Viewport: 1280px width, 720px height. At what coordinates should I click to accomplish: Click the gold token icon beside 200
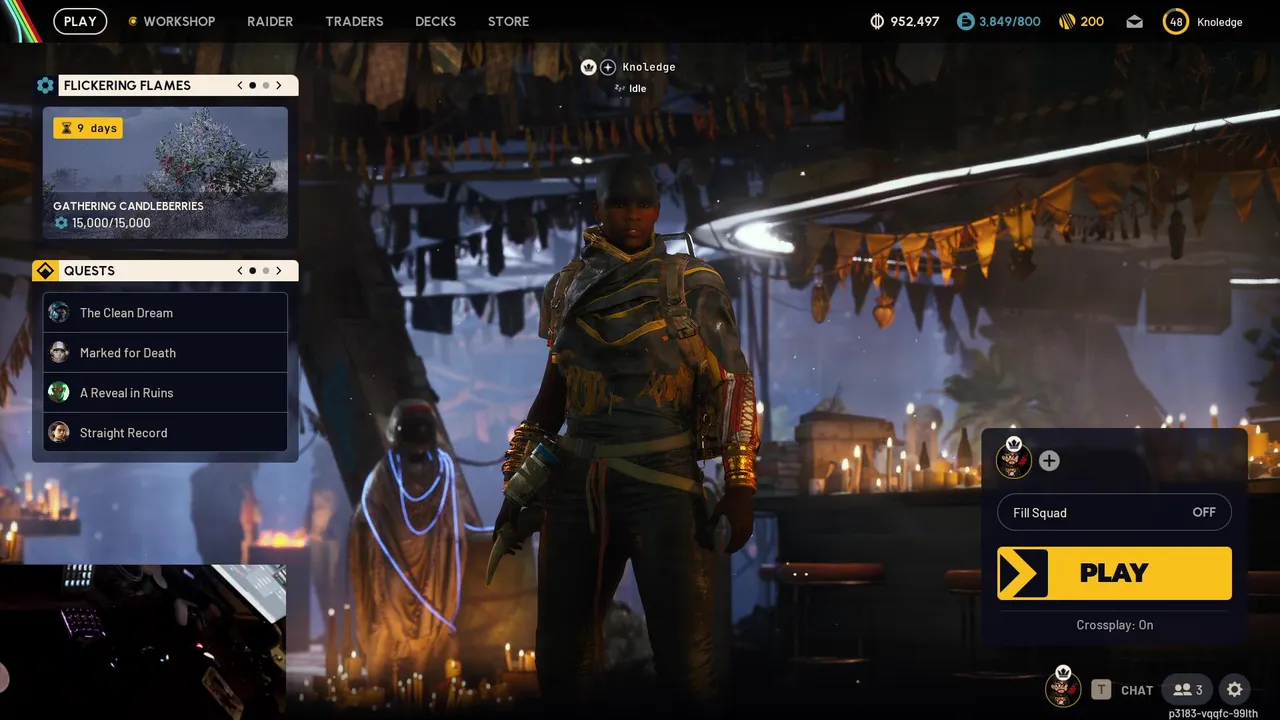point(1067,21)
